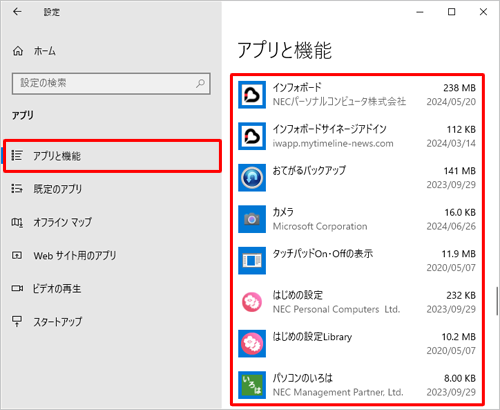The image size is (500, 410).
Task: Click the 既定のアプリ icon
Action: (x=17, y=189)
